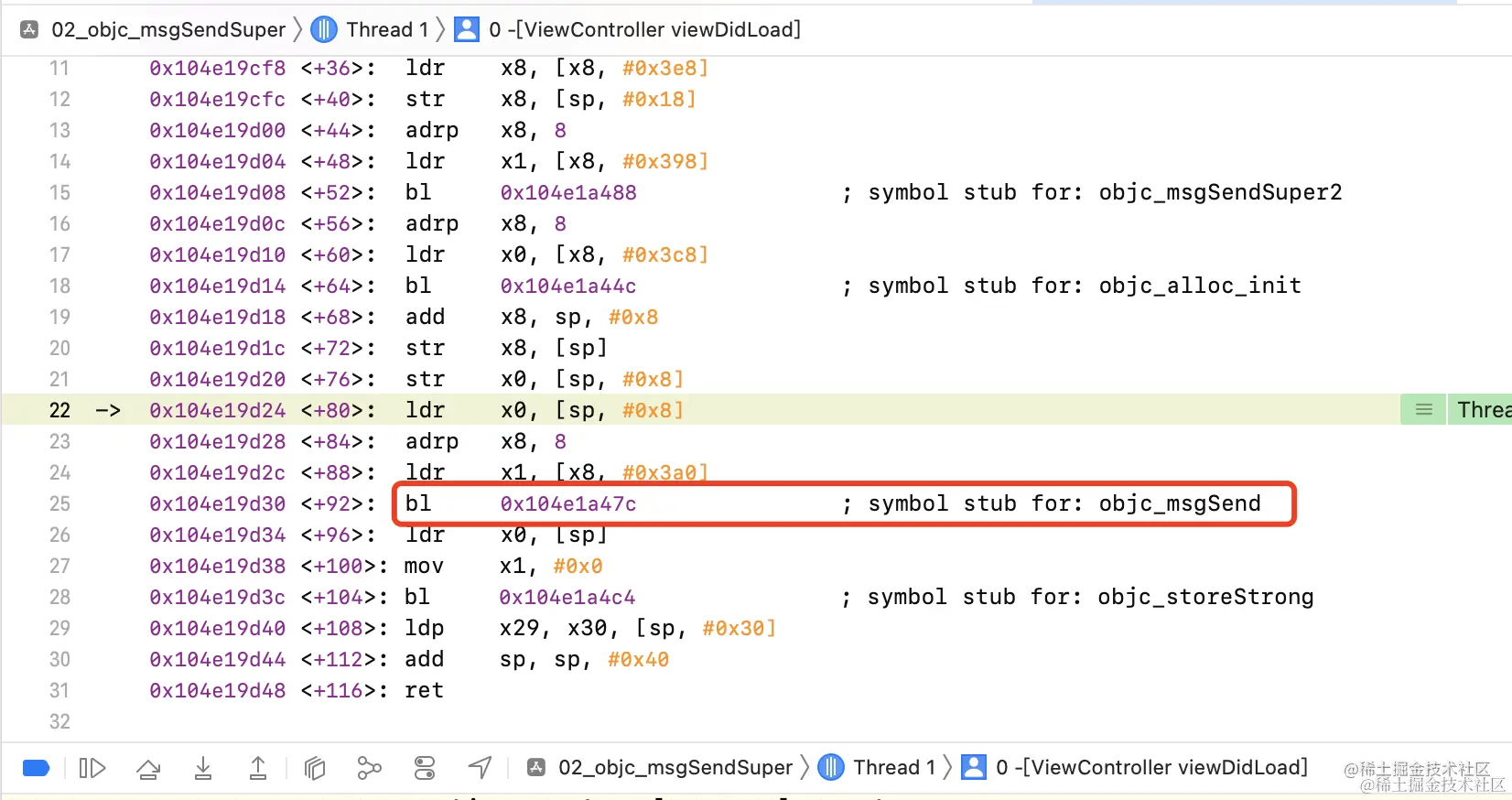Viewport: 1512px width, 800px height.
Task: Click the app icon in the top jump bar
Action: pyautogui.click(x=29, y=29)
